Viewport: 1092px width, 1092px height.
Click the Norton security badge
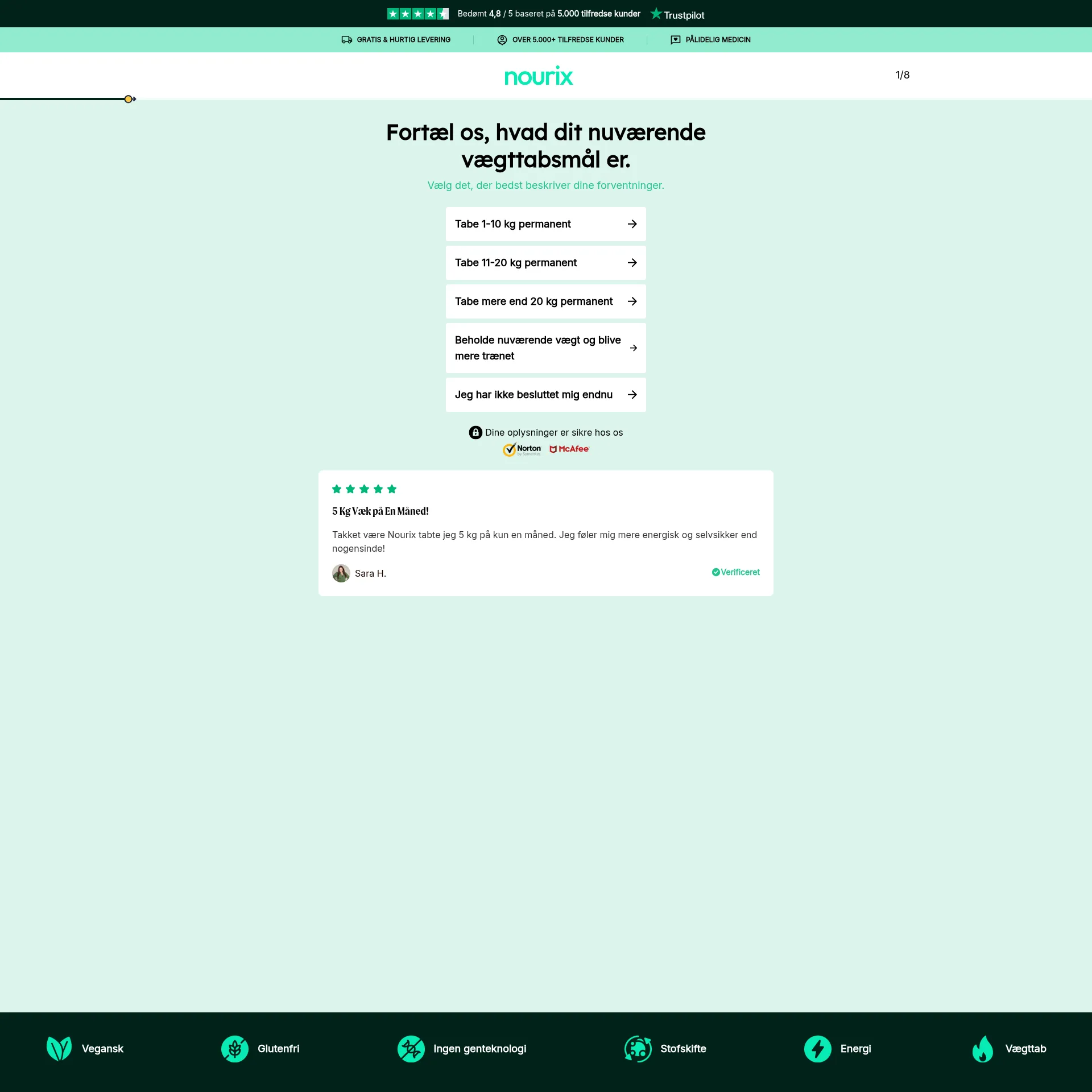pyautogui.click(x=522, y=449)
